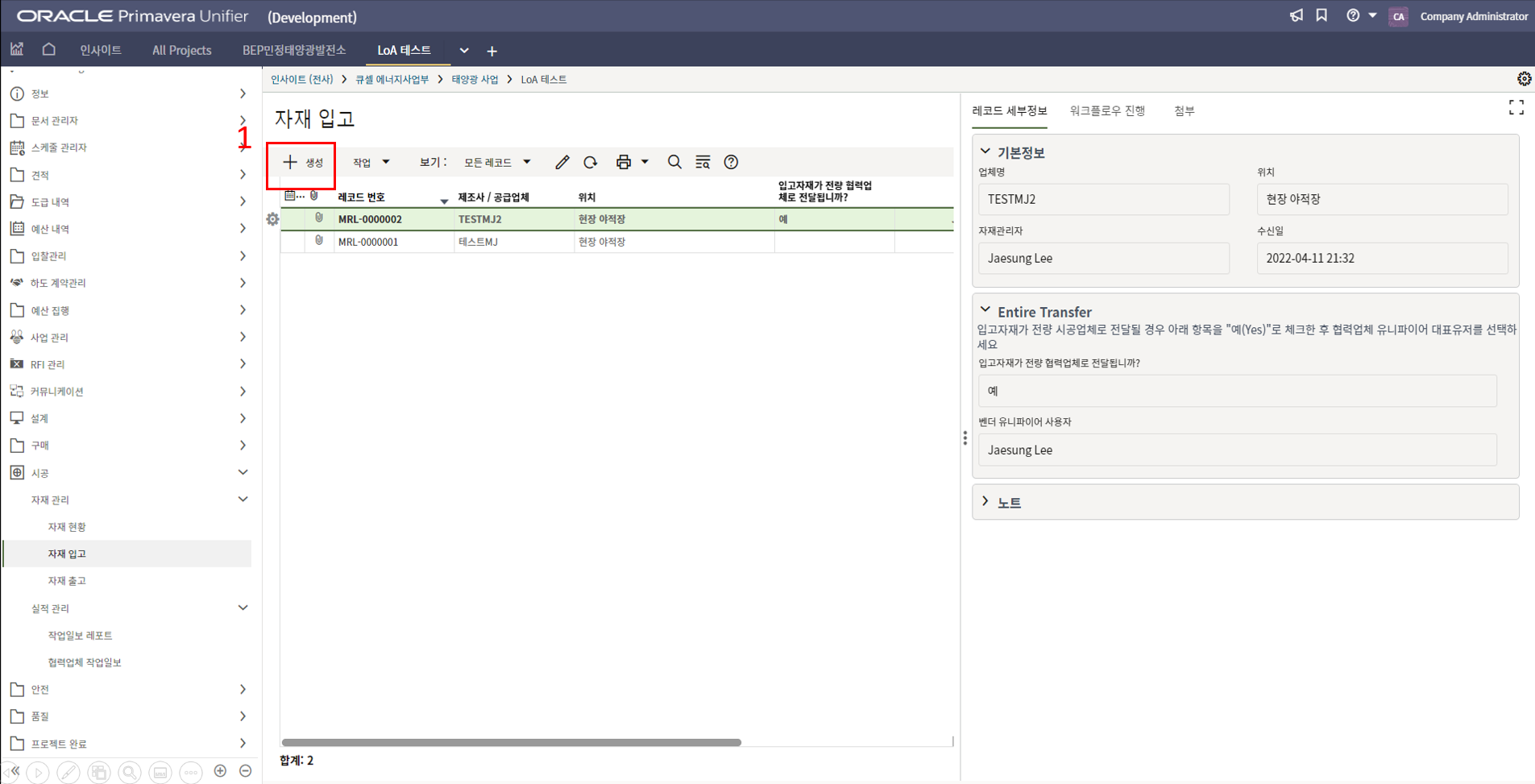Select 자재 출고 in the sidebar

point(67,581)
